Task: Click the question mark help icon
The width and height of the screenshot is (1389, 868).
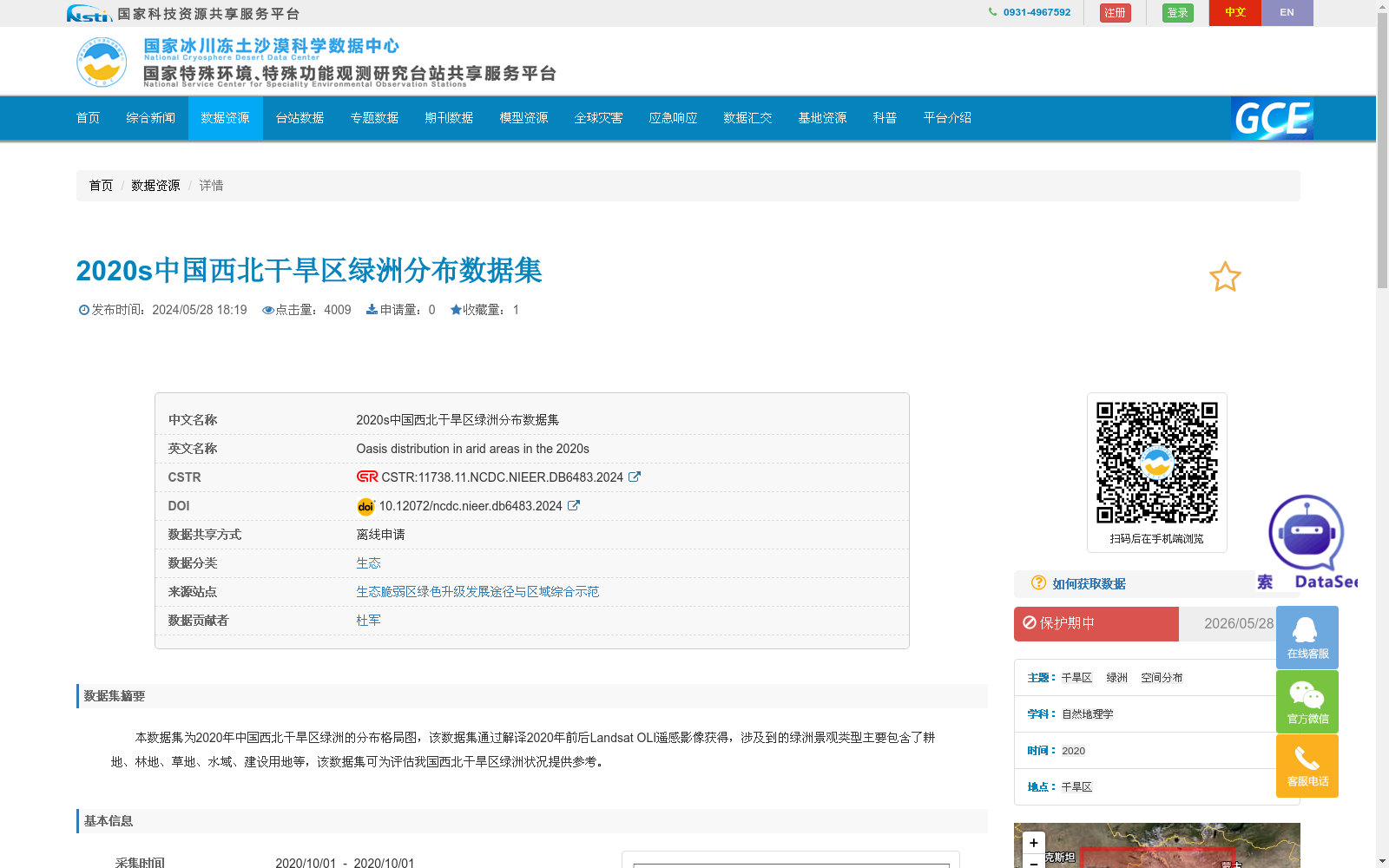Action: (1038, 583)
